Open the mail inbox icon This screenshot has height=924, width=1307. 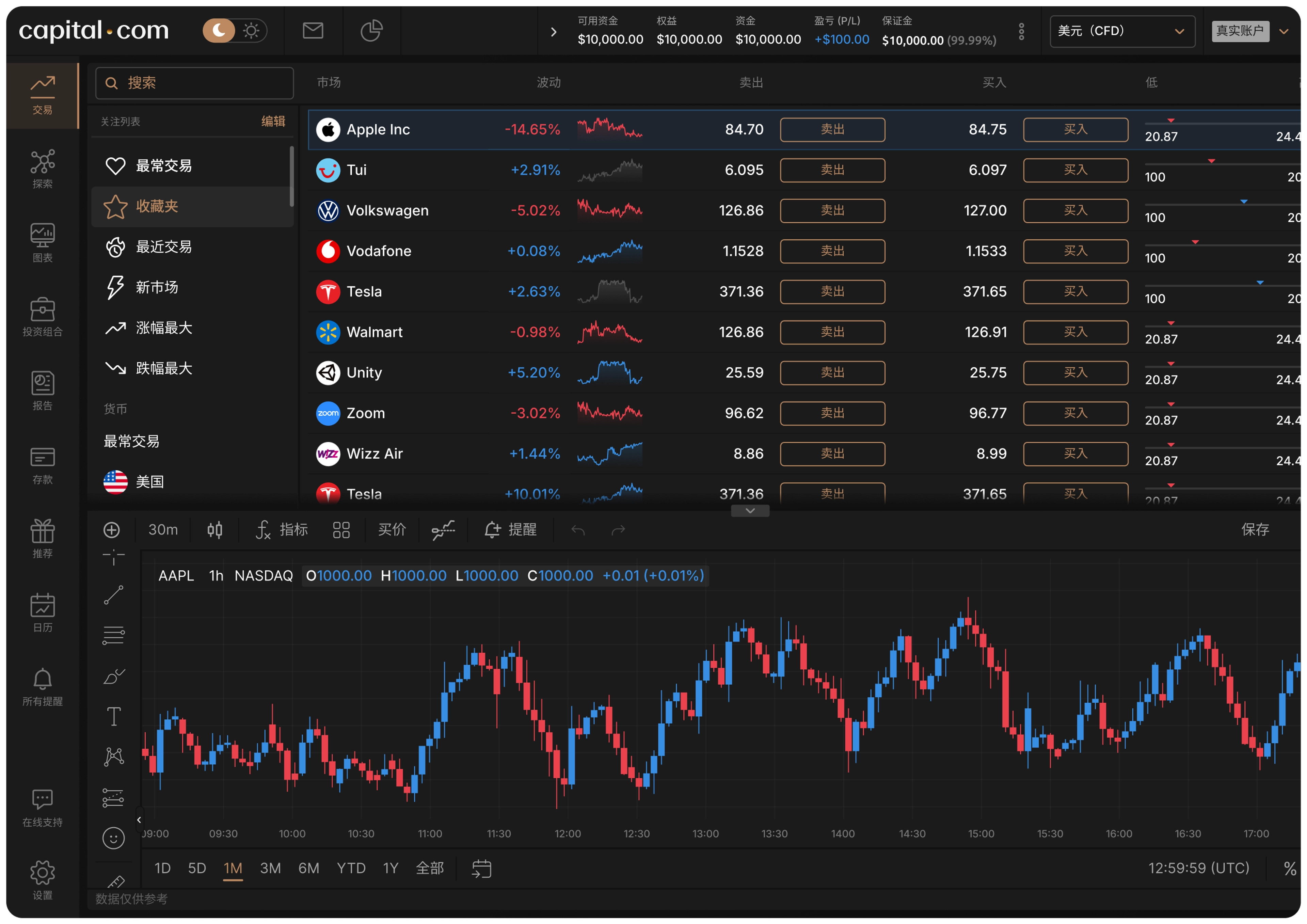(x=313, y=30)
